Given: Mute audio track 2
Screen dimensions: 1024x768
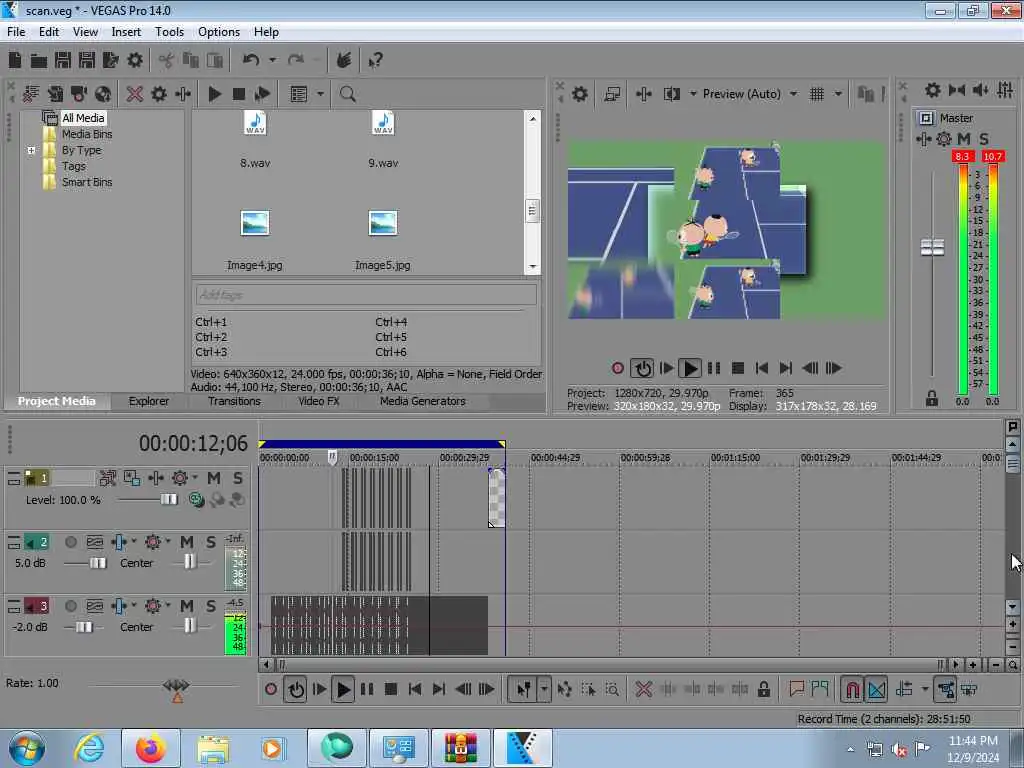Looking at the screenshot, I should [187, 542].
